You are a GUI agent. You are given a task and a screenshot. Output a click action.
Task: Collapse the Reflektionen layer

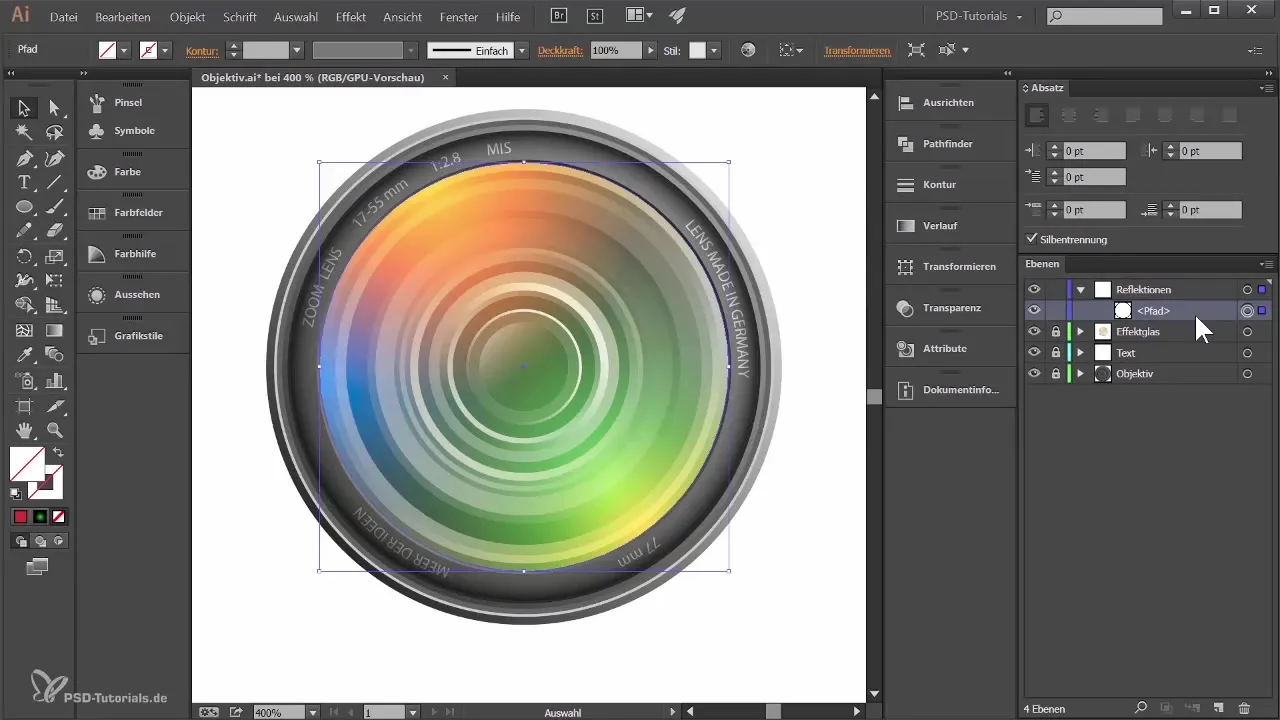tap(1081, 290)
